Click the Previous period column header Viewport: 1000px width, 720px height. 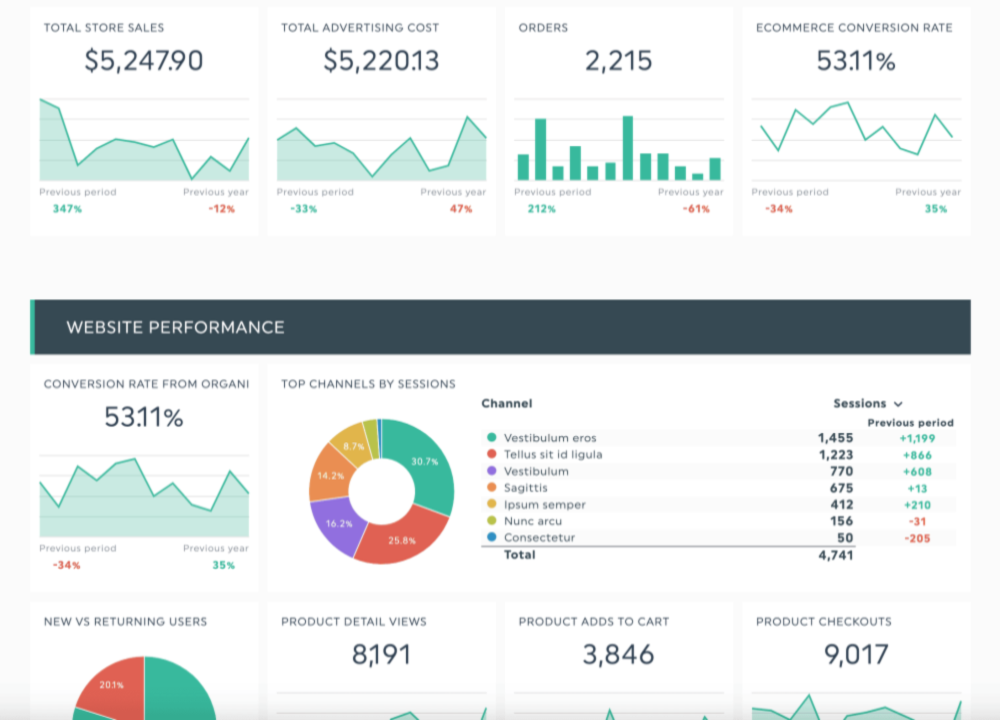tap(910, 422)
